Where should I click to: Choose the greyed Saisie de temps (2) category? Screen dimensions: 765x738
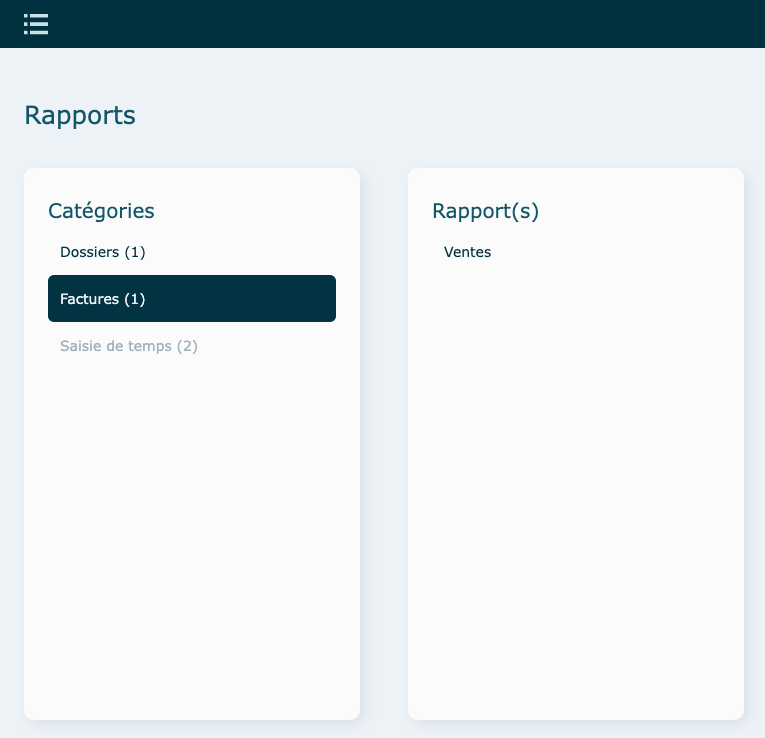coord(128,346)
